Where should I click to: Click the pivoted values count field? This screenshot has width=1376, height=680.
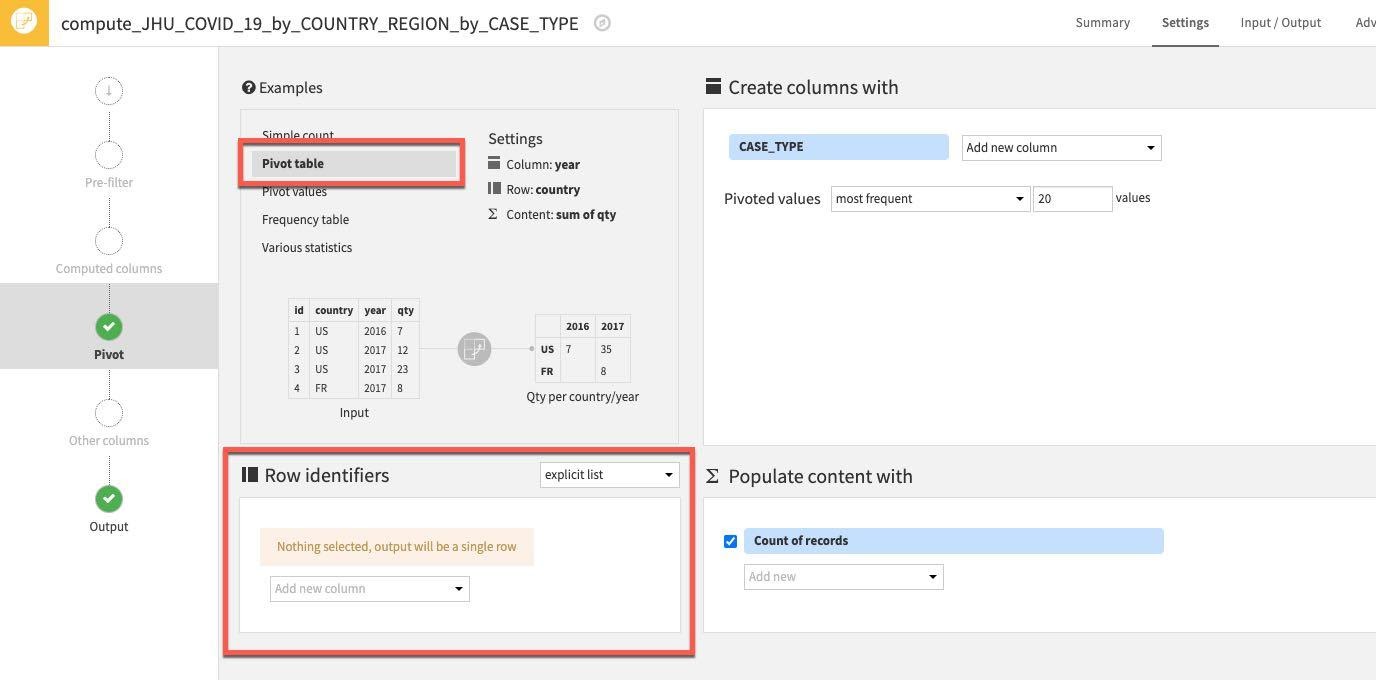coord(1072,199)
